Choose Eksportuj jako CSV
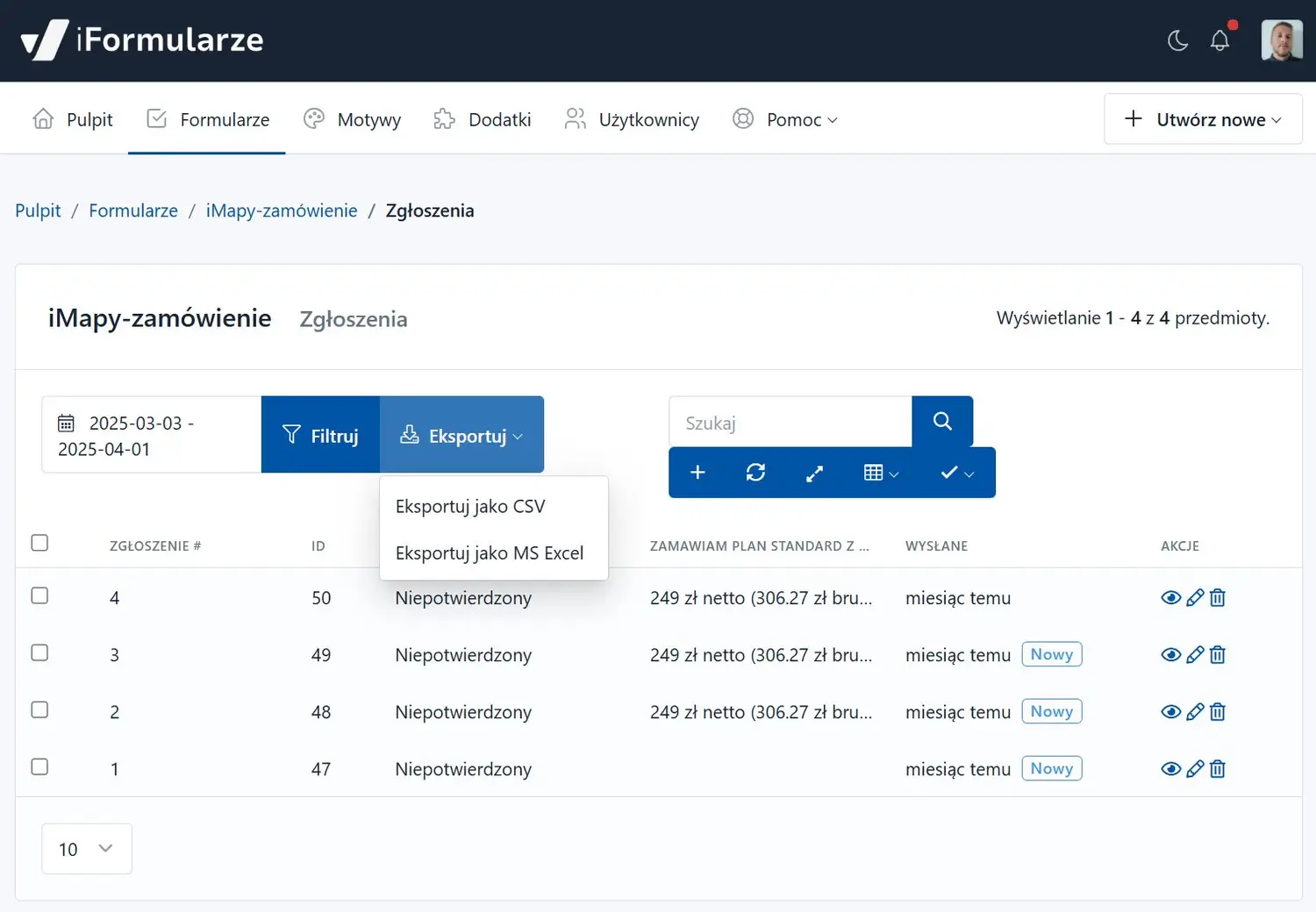1316x912 pixels. (470, 507)
